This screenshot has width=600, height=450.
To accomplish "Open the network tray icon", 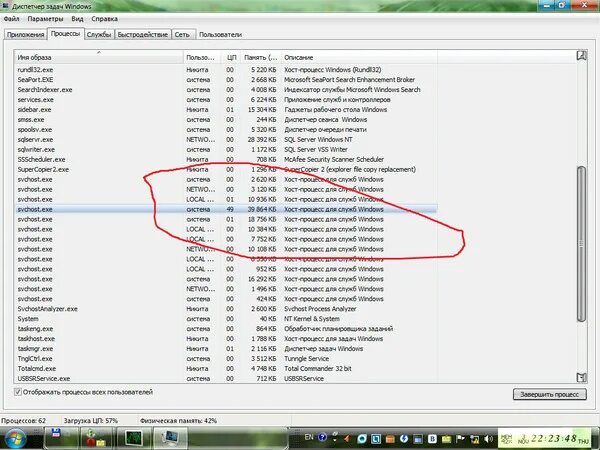I will (474, 439).
